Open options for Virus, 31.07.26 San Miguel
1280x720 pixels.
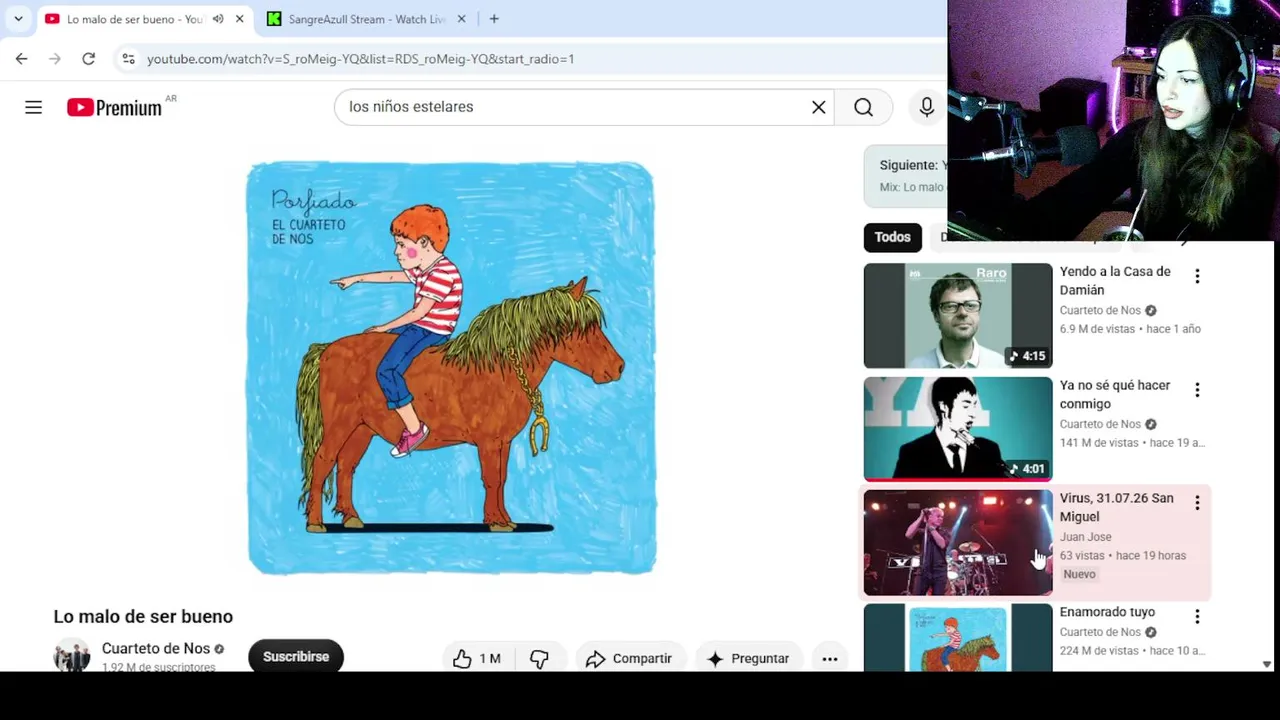[1197, 503]
